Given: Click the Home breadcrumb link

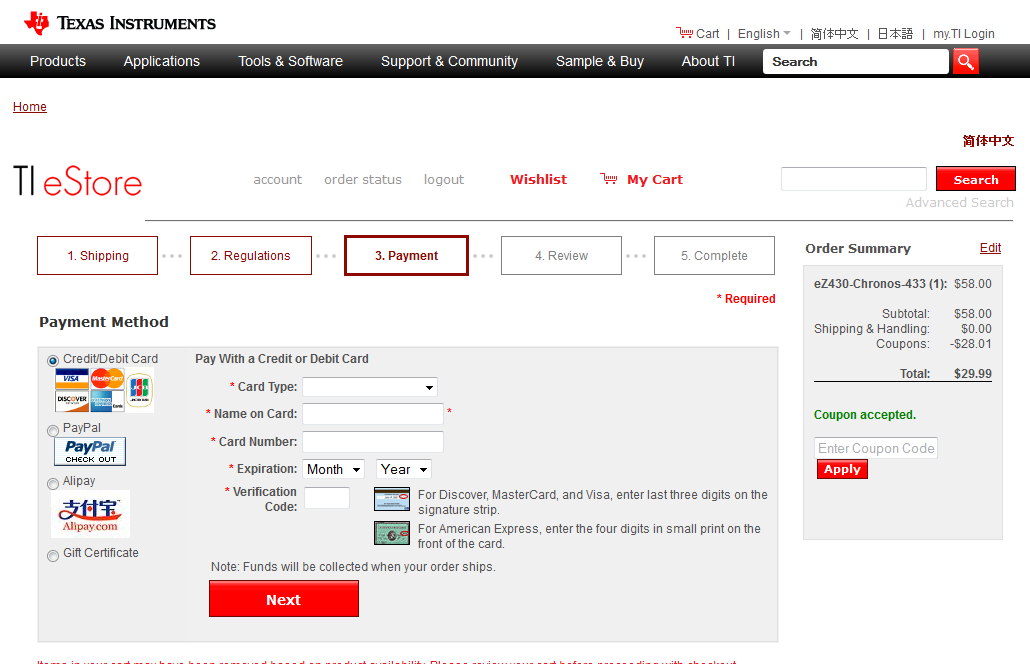Looking at the screenshot, I should (30, 106).
